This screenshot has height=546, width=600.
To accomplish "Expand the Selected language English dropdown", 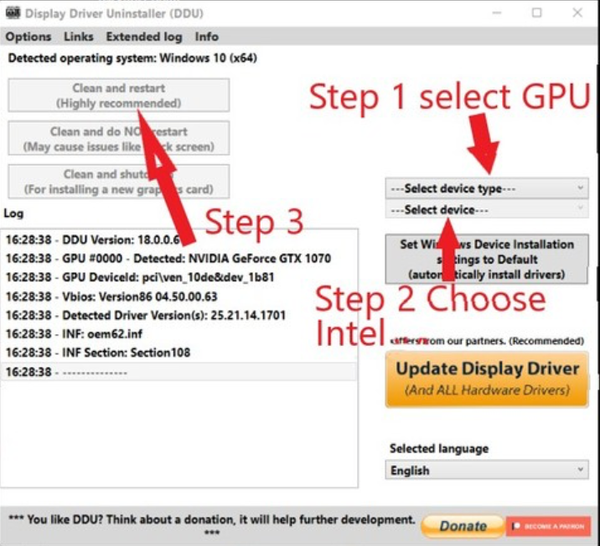I will click(x=486, y=470).
